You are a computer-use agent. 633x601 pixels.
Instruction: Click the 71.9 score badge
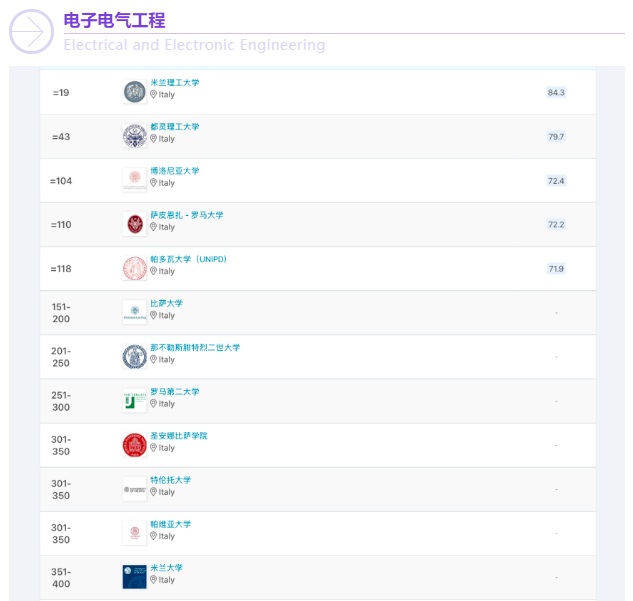point(556,269)
